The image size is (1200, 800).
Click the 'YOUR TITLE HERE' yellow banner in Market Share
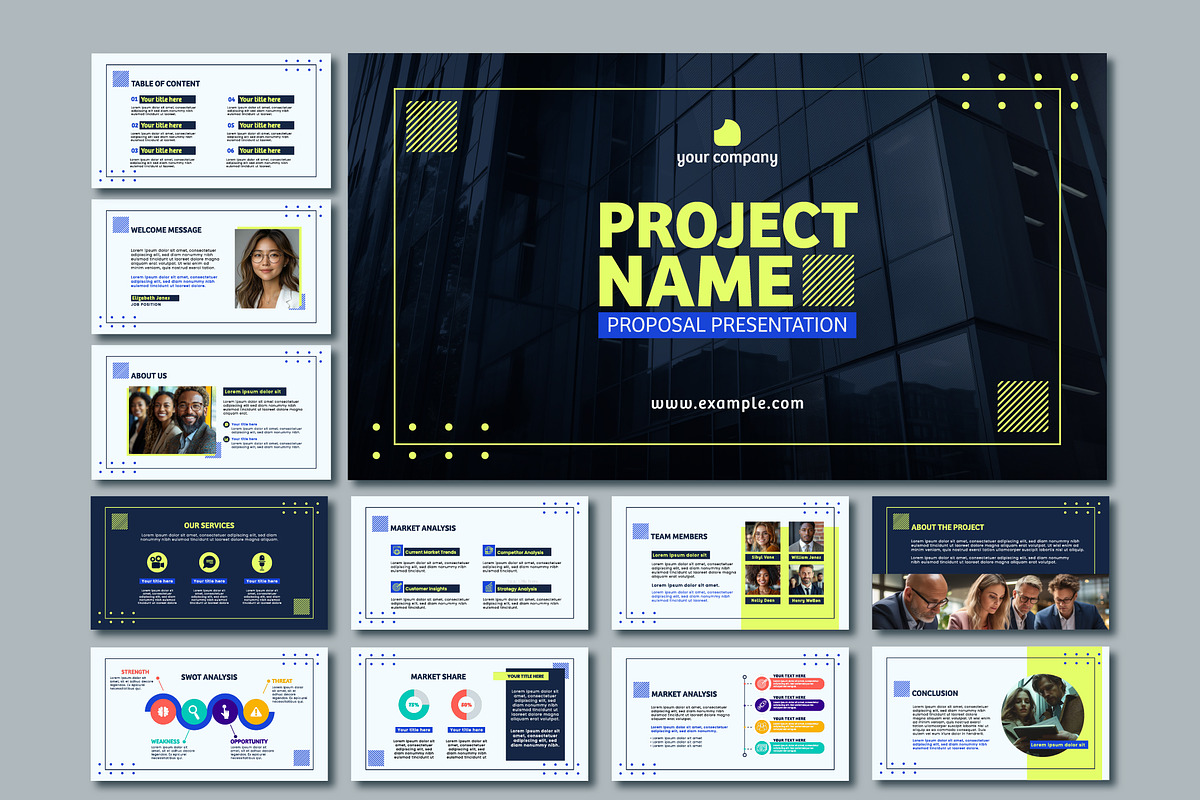tap(522, 676)
